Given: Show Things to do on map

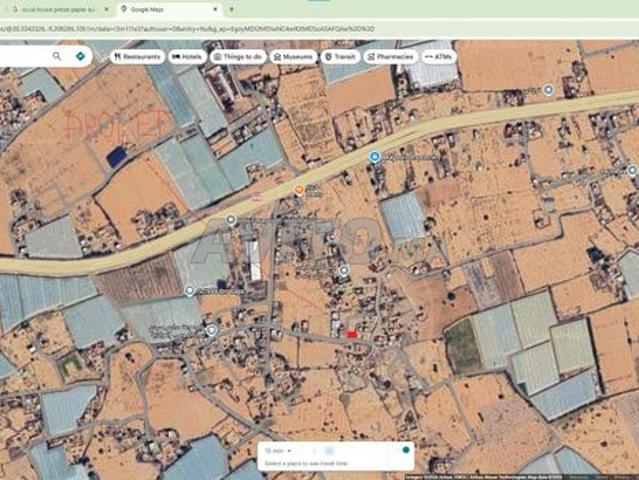Looking at the screenshot, I should (x=238, y=58).
